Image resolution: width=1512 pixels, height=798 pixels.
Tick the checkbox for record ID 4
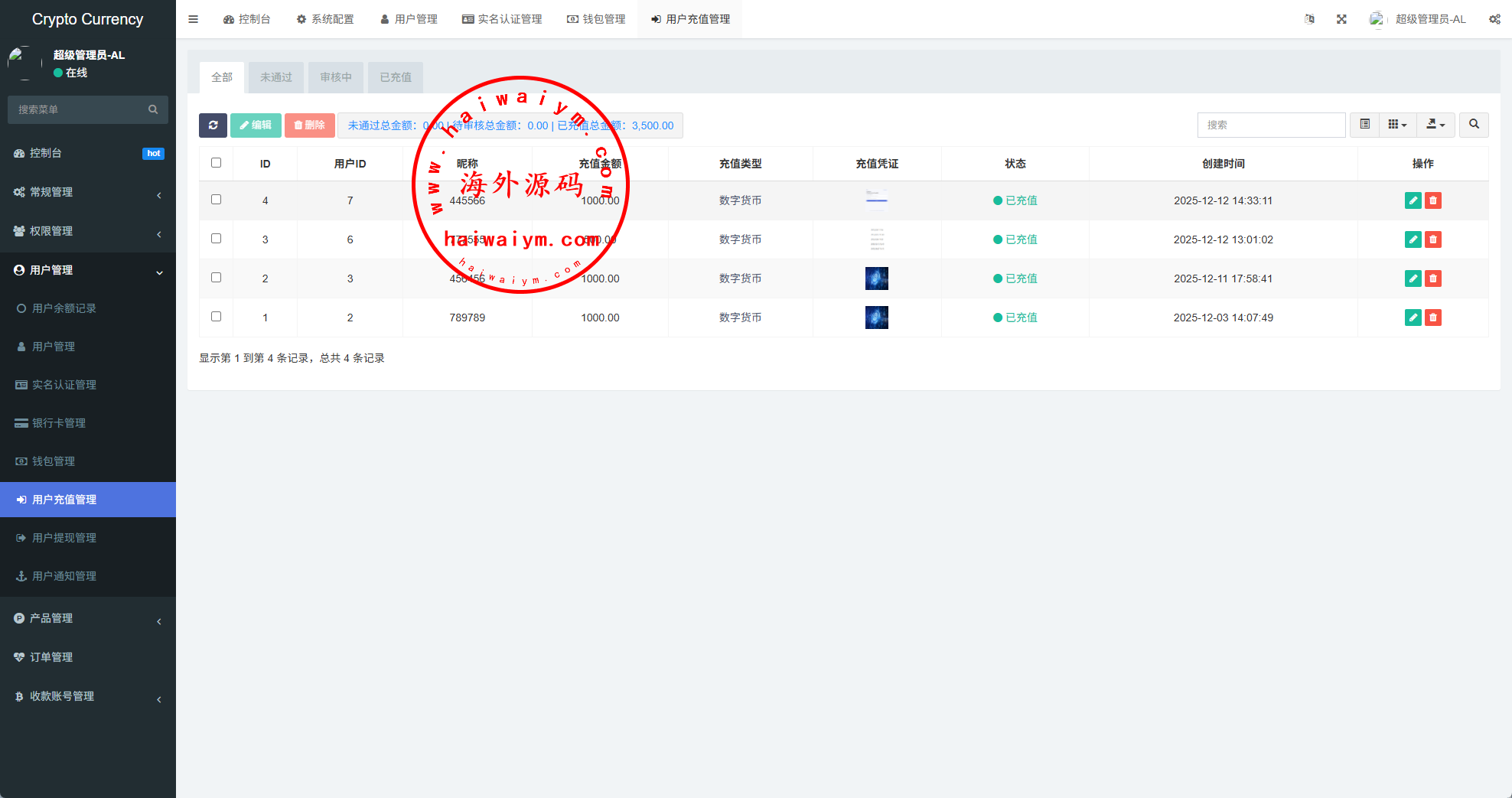pos(217,200)
